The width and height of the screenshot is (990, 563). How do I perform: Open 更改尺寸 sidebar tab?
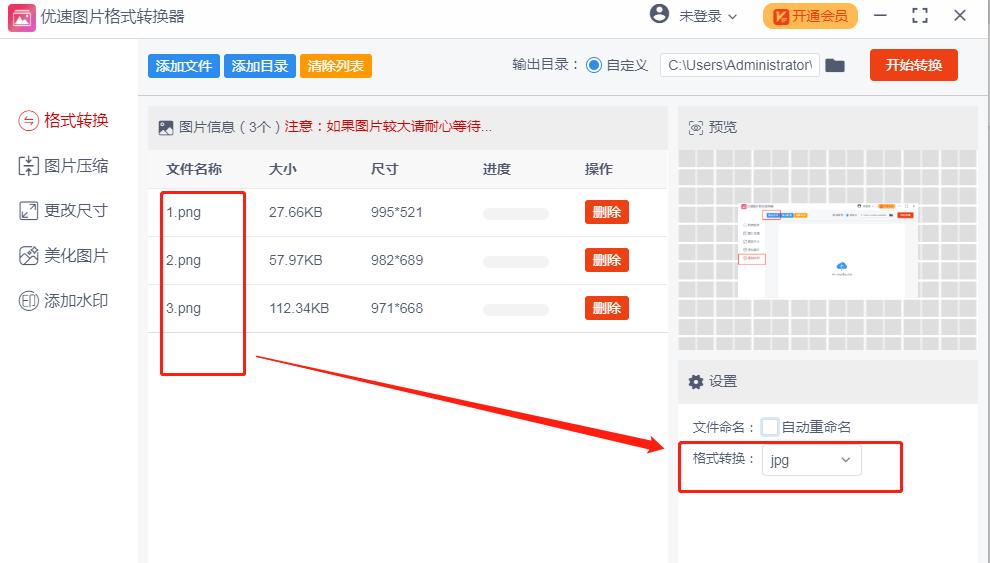pyautogui.click(x=64, y=210)
